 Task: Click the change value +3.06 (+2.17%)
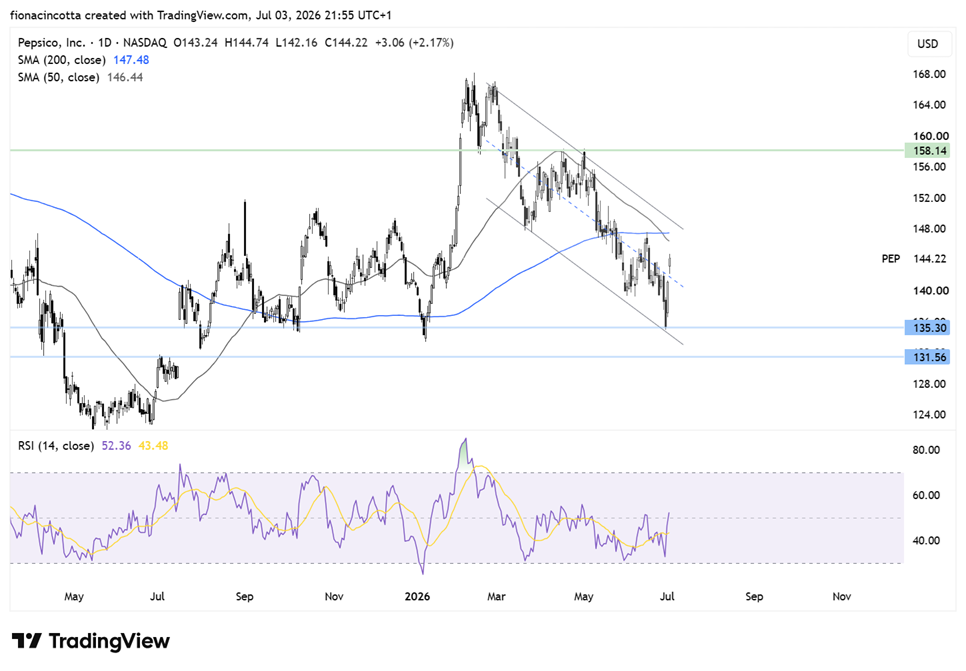tap(414, 43)
